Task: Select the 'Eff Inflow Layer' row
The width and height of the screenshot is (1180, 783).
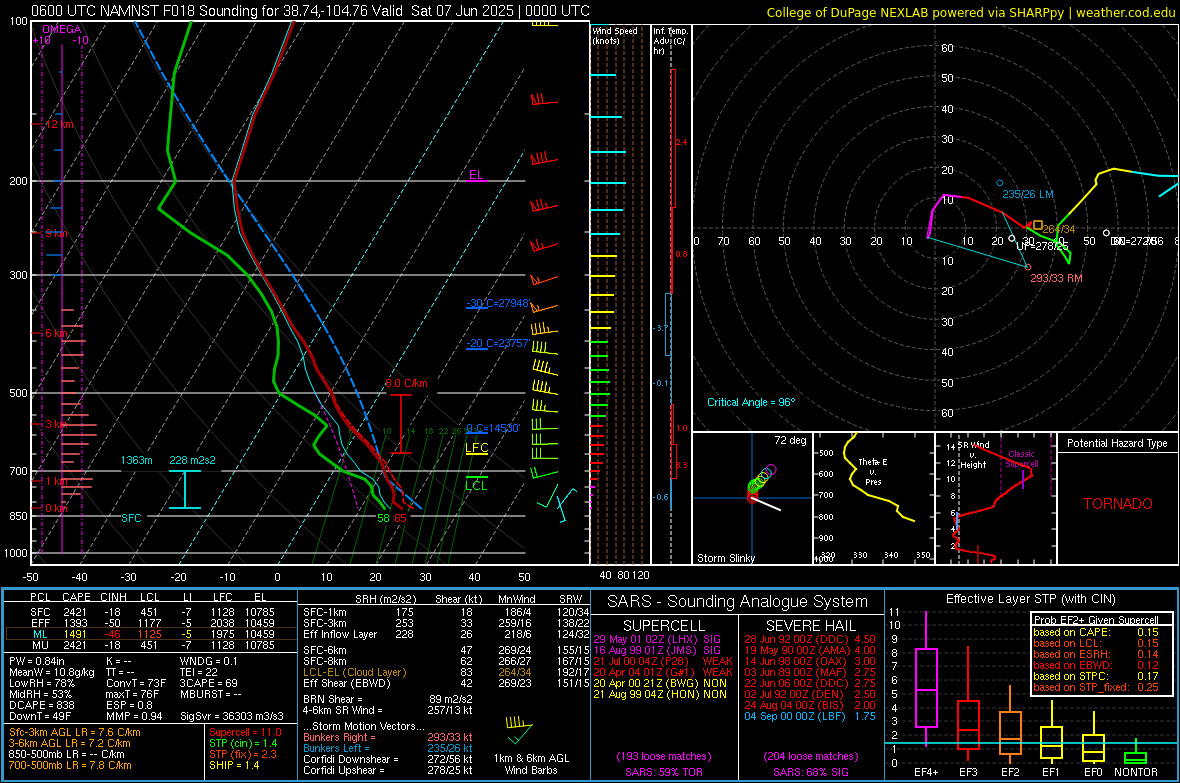Action: pos(446,634)
